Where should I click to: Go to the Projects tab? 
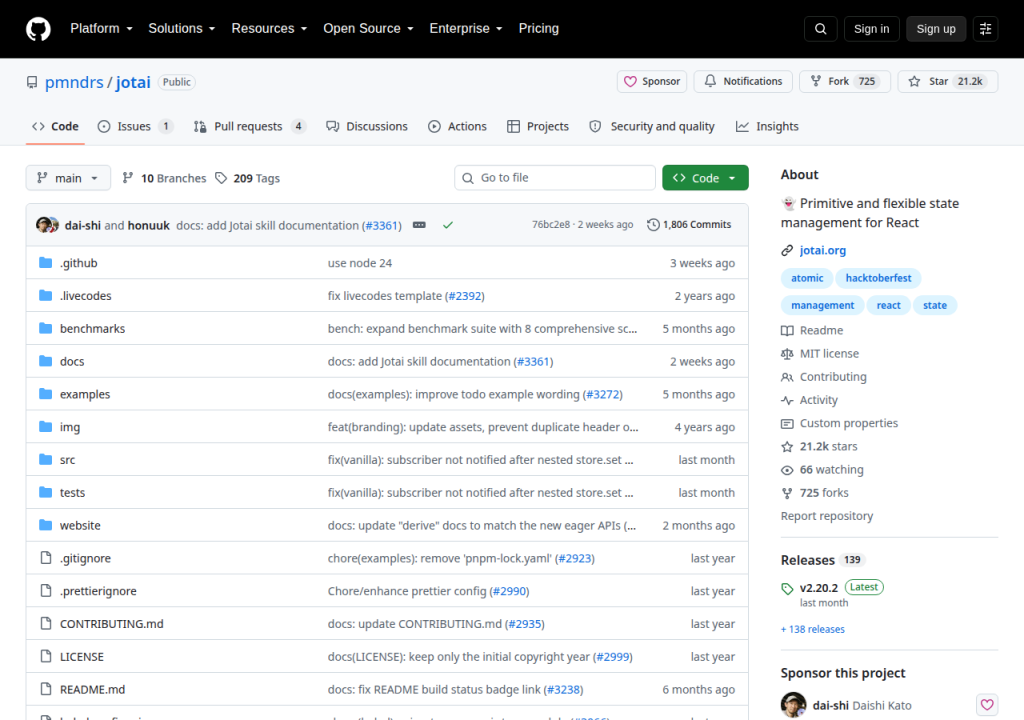(x=538, y=126)
